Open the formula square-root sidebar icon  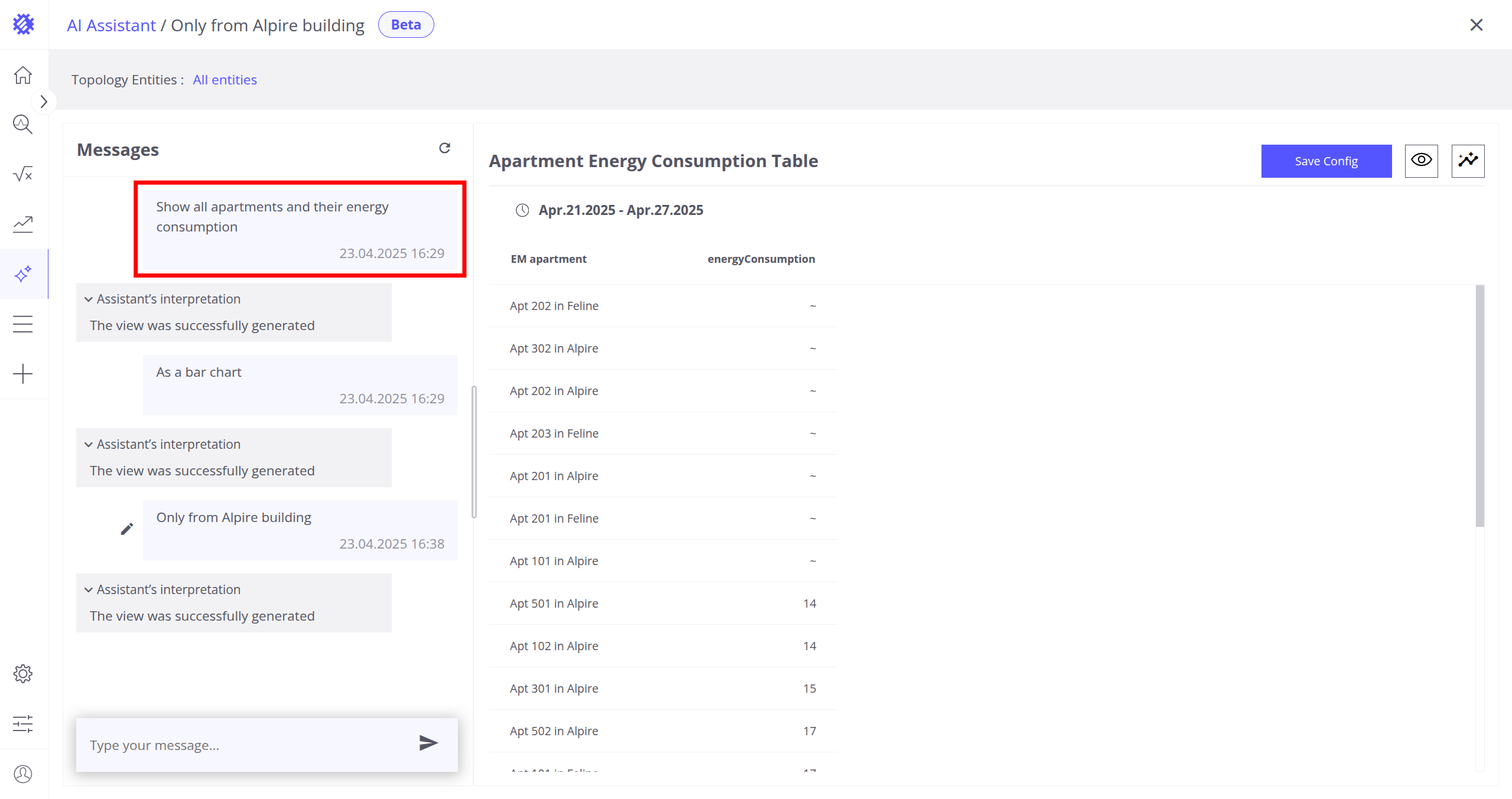click(23, 174)
